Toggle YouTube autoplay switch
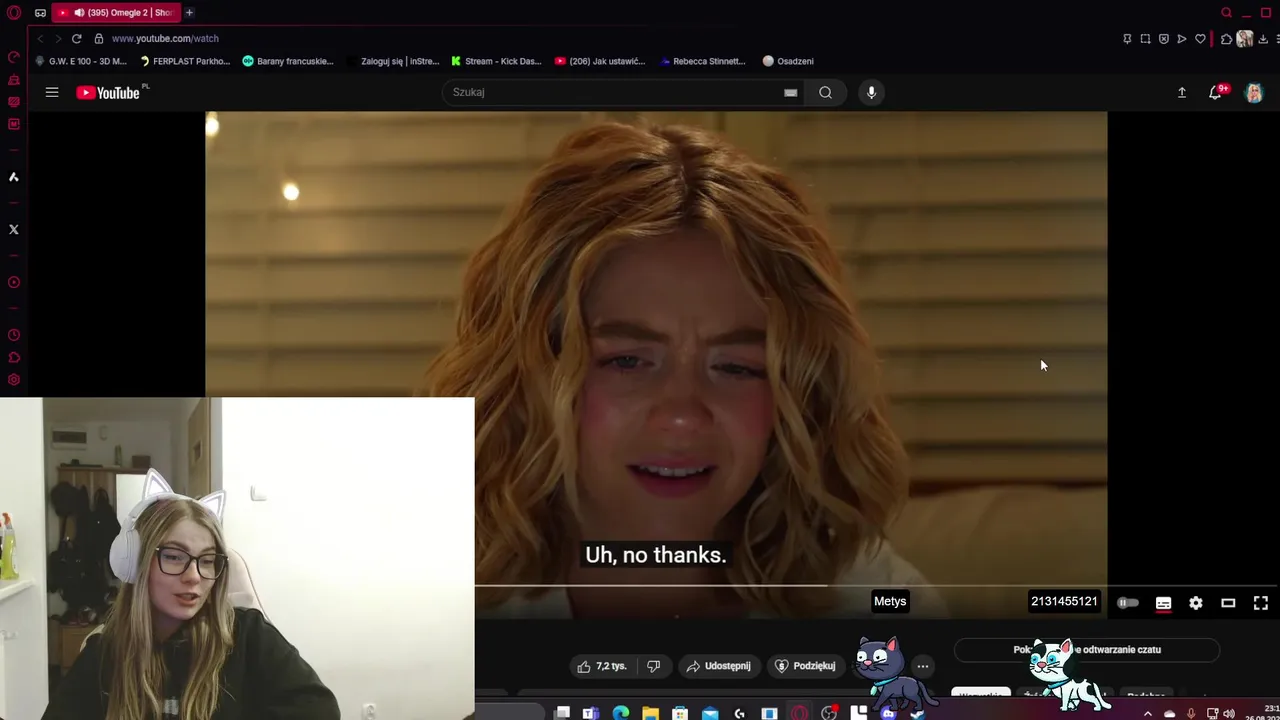1280x720 pixels. click(1128, 603)
